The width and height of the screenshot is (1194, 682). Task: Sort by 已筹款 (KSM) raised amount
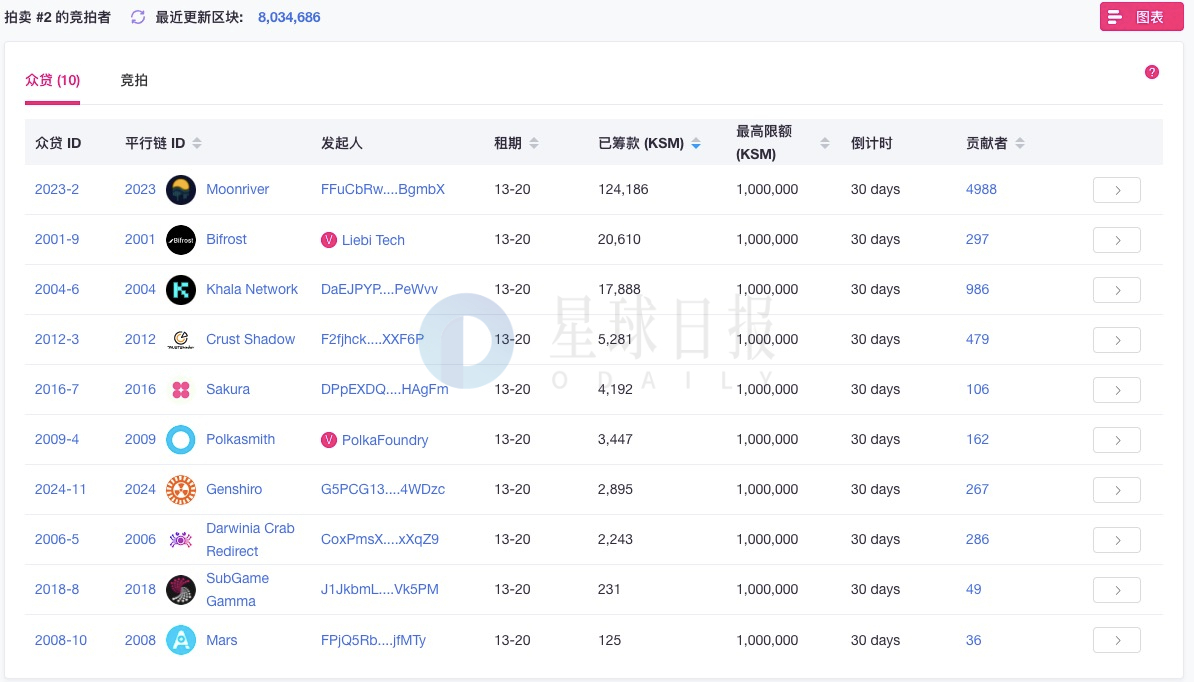click(696, 144)
